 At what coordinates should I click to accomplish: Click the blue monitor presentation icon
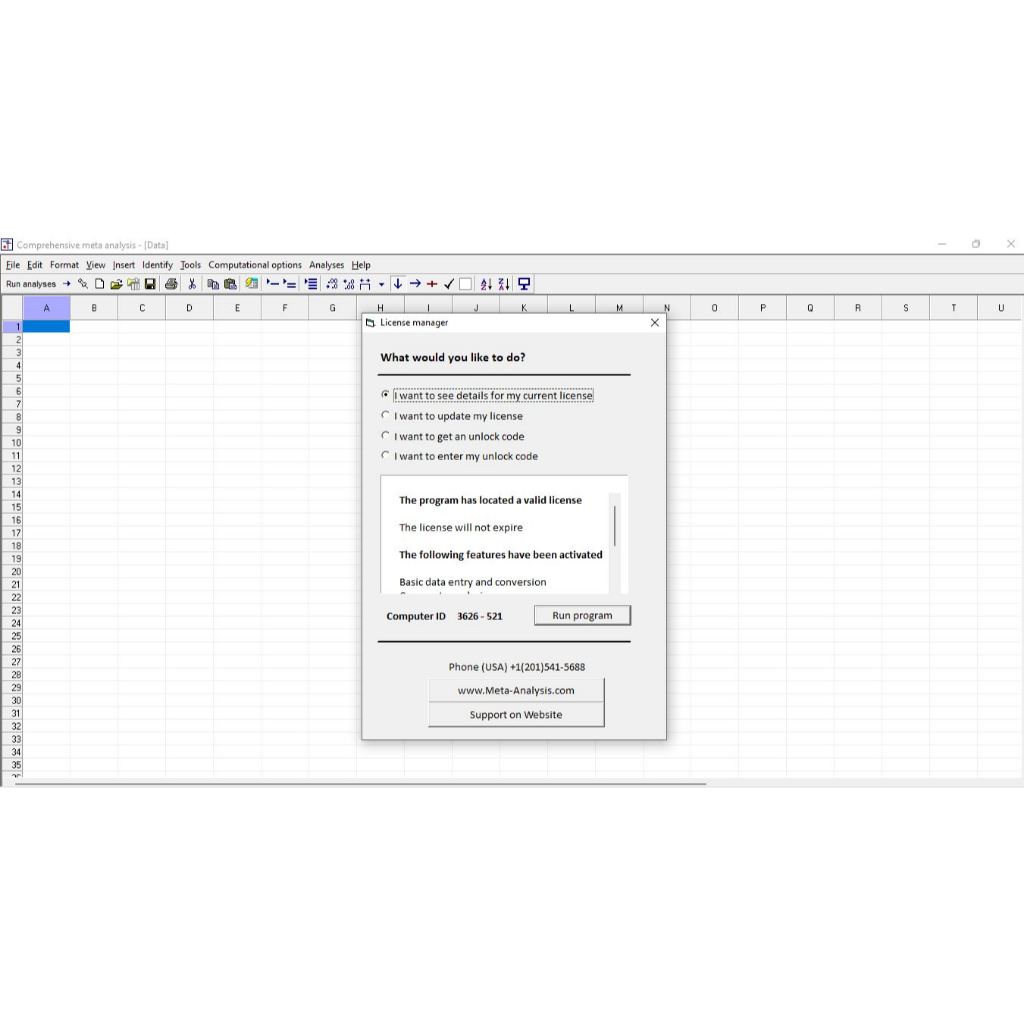[524, 284]
